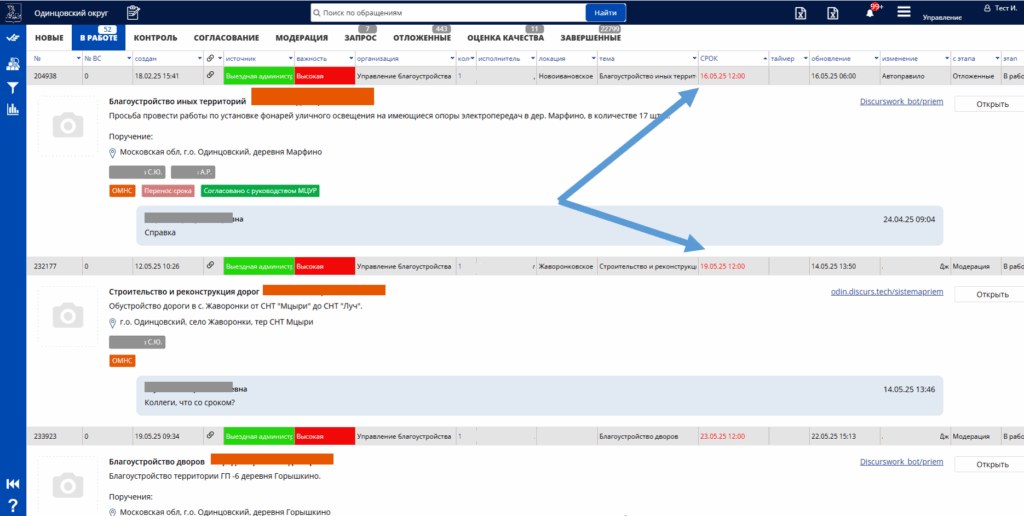
Task: Click the ОМНС tag under Марфино request
Action: [x=122, y=191]
